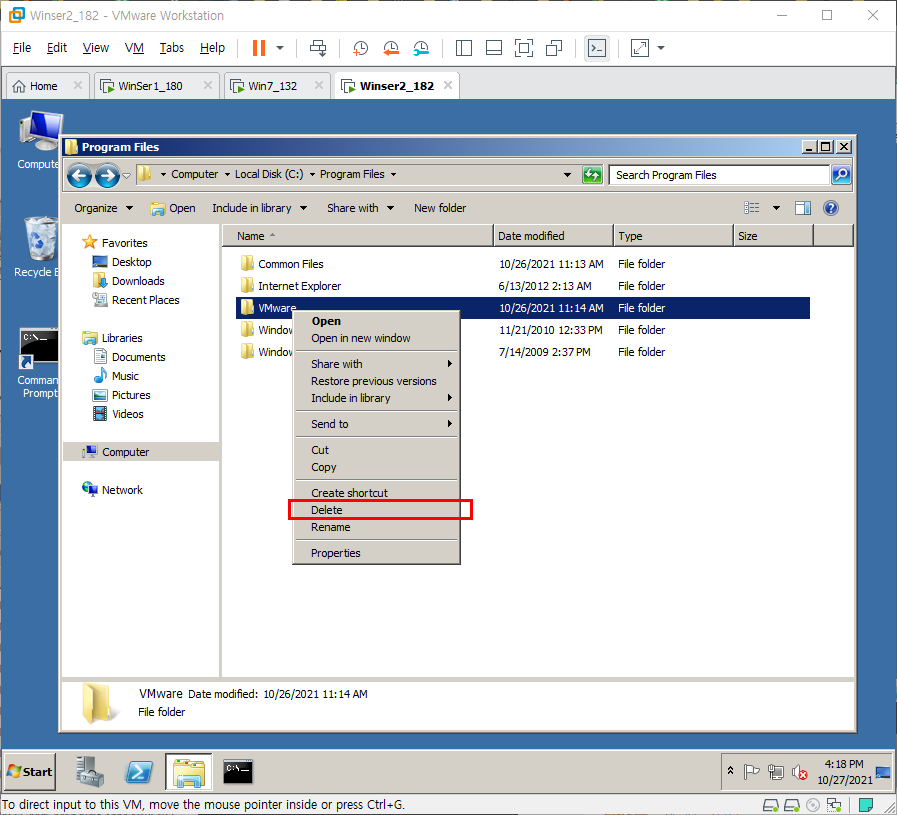Click the stretch guest display icon
Image resolution: width=897 pixels, height=815 pixels.
640,48
